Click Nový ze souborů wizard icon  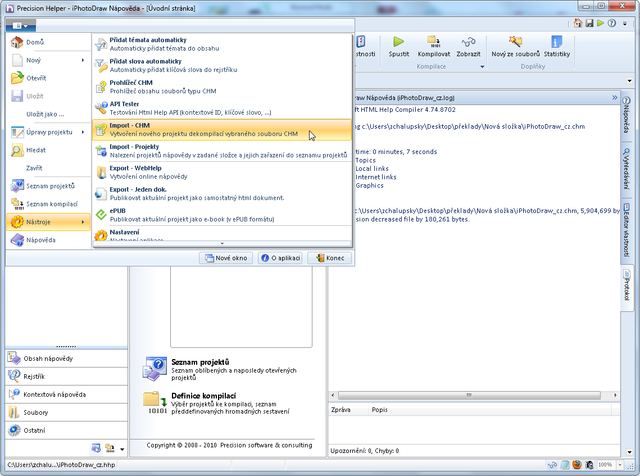point(515,42)
